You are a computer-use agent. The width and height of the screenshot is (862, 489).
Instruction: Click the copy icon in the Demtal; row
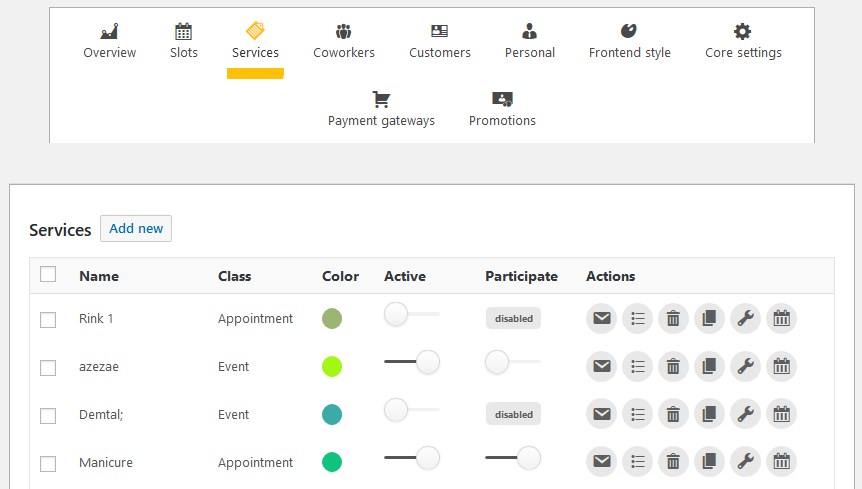[709, 414]
